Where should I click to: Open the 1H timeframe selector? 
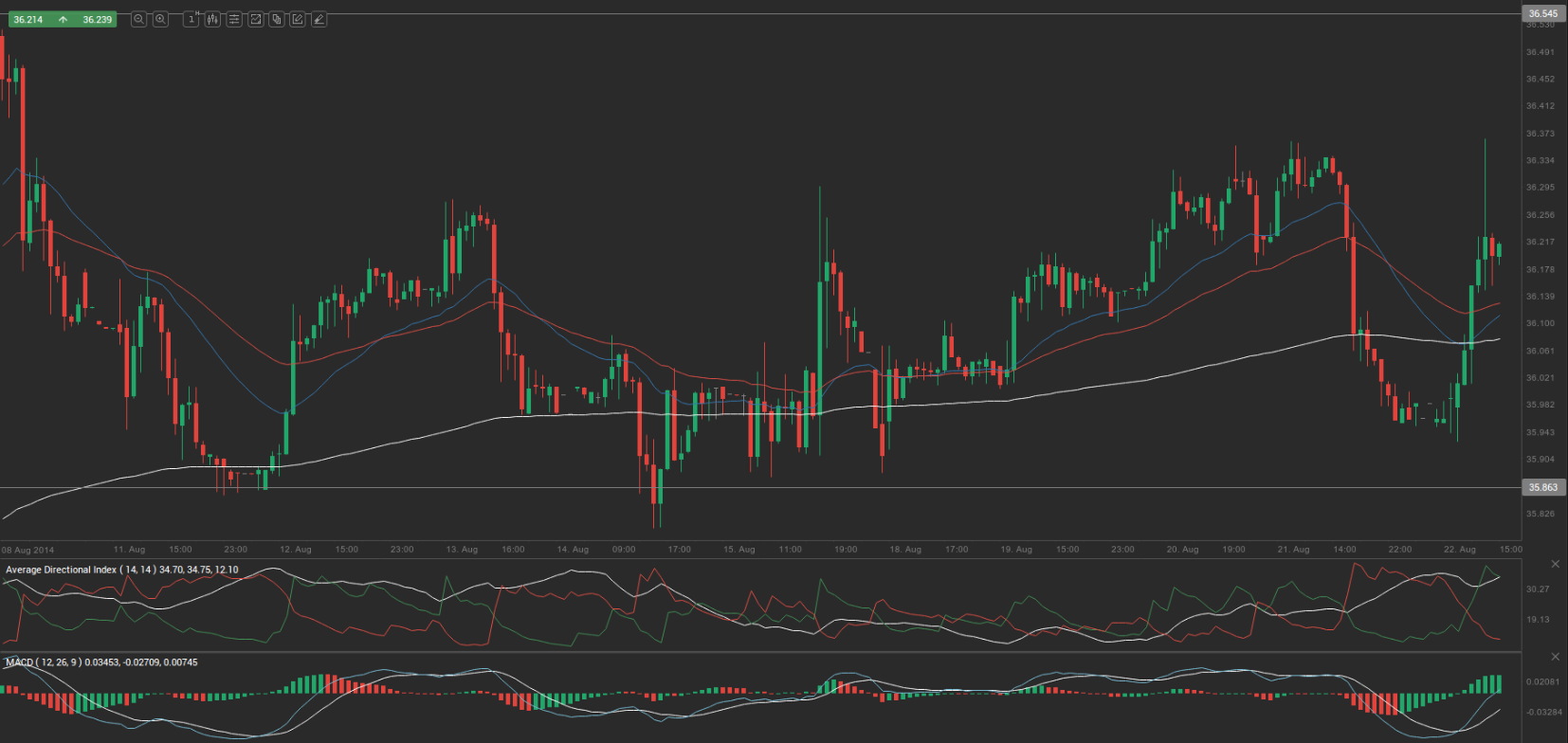(191, 19)
